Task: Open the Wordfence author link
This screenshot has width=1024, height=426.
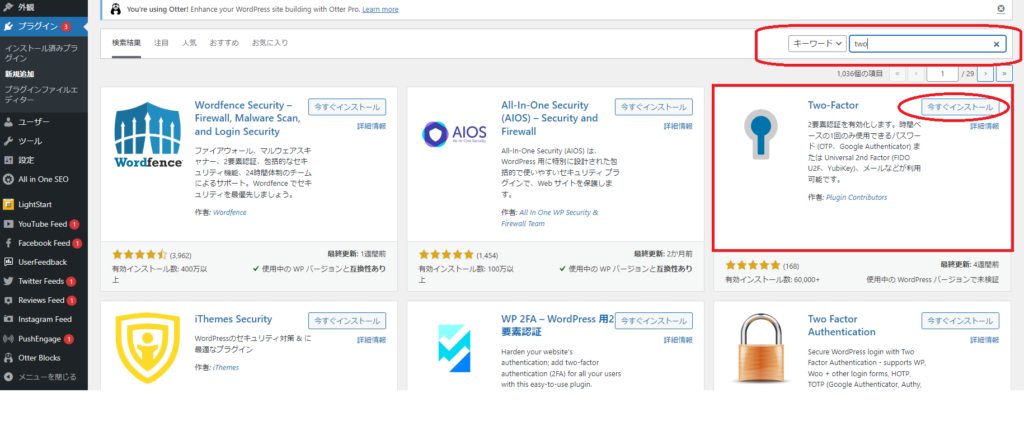Action: point(230,212)
